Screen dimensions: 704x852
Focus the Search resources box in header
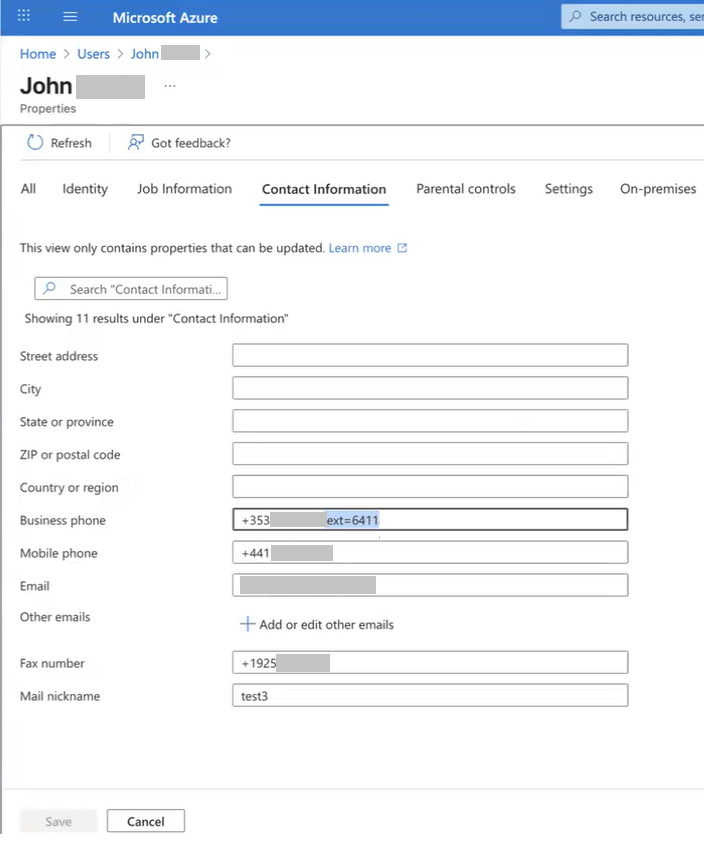[x=633, y=17]
